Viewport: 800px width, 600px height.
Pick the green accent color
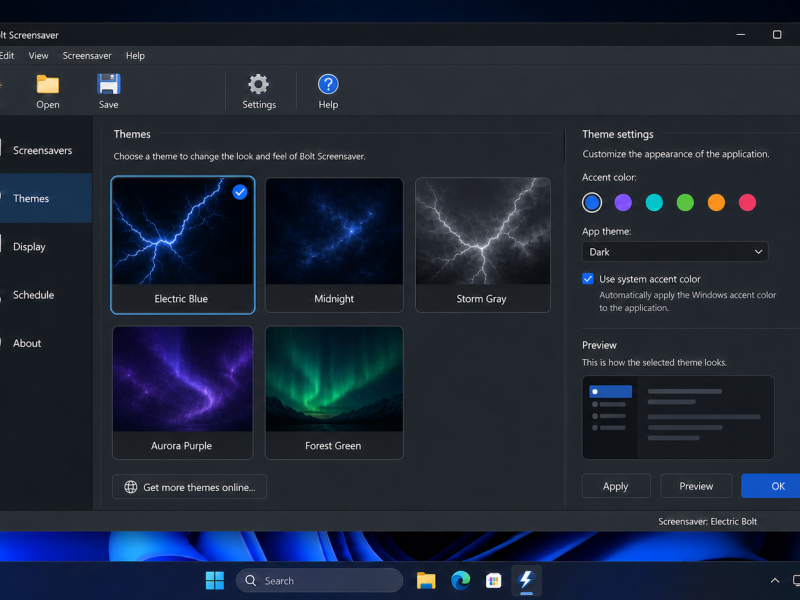pos(685,203)
